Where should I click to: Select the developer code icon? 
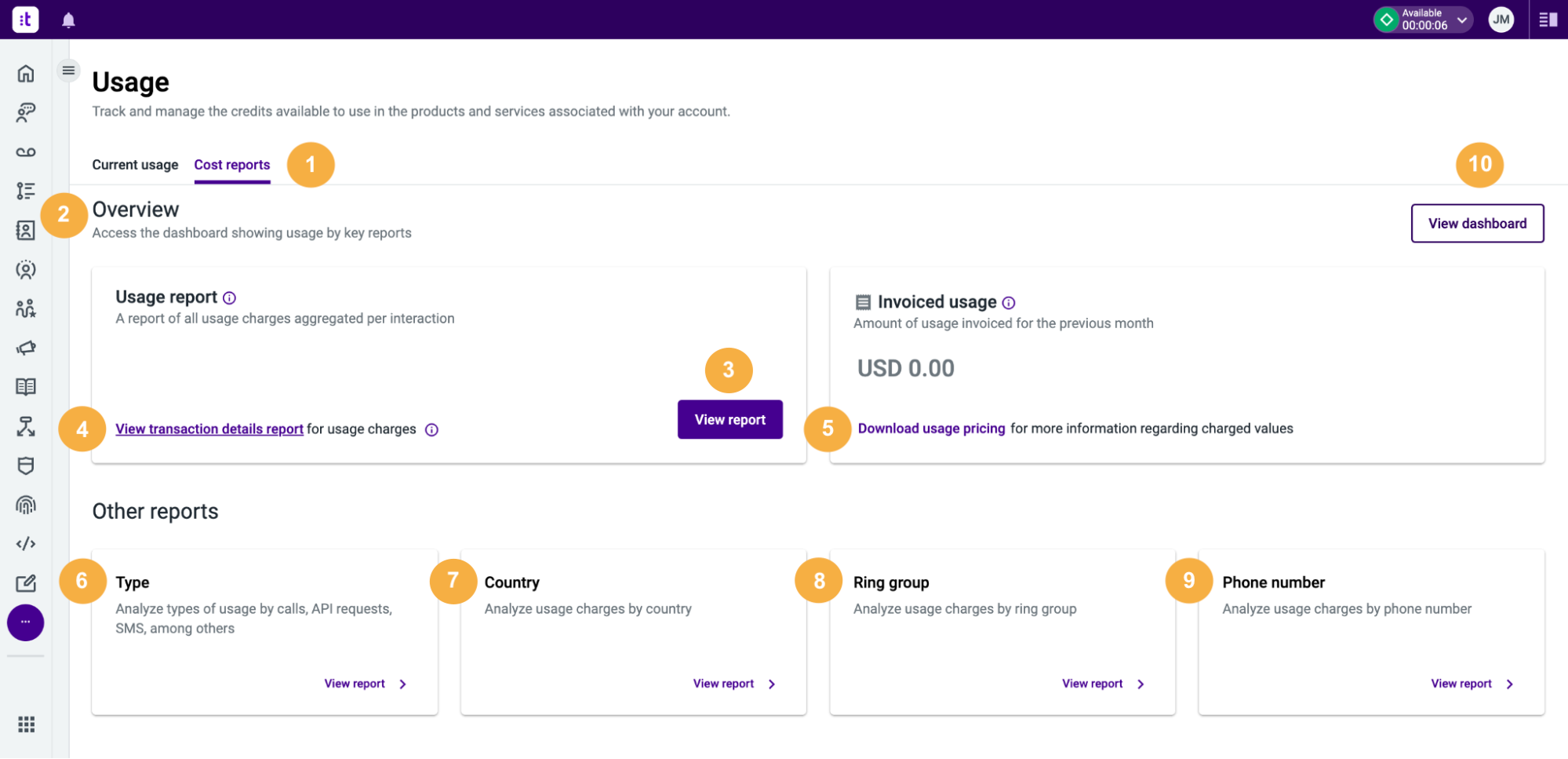25,543
